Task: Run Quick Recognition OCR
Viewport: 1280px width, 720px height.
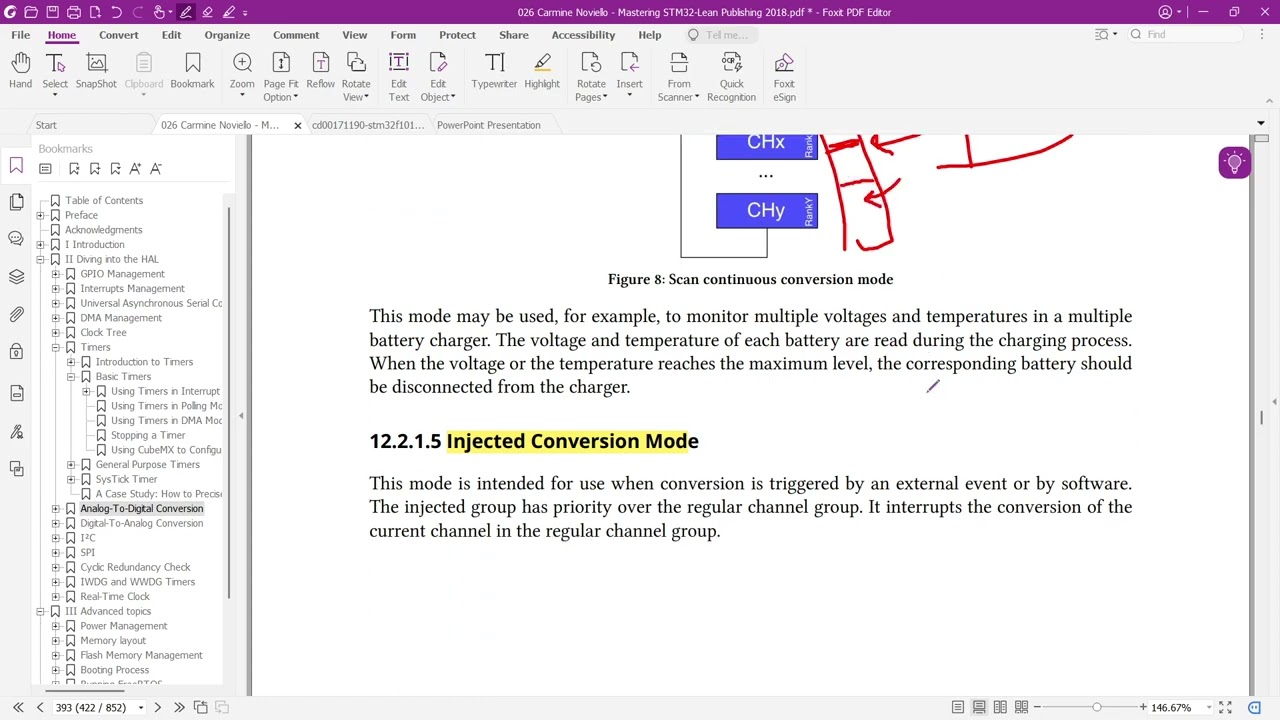Action: 731,77
